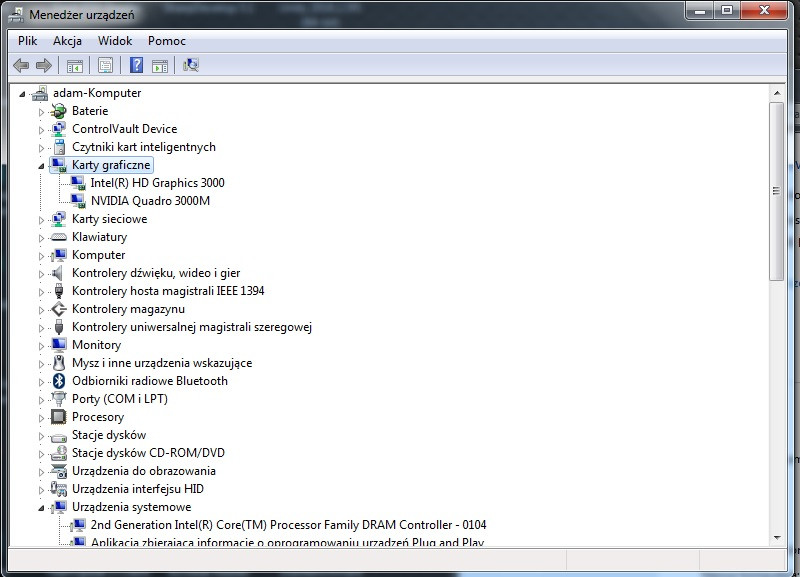Select the Monitory category

(97, 345)
